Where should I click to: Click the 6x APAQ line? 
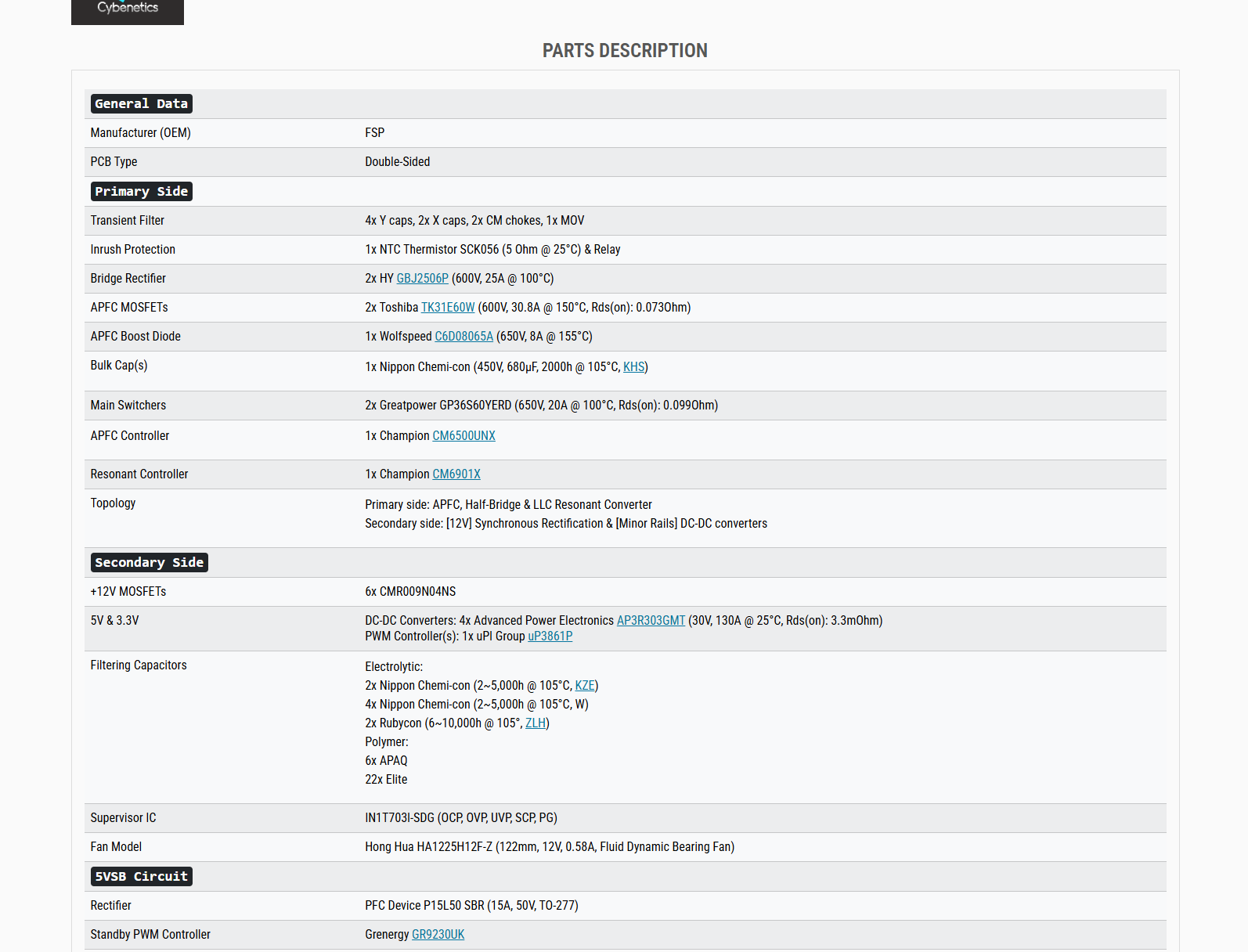click(386, 761)
